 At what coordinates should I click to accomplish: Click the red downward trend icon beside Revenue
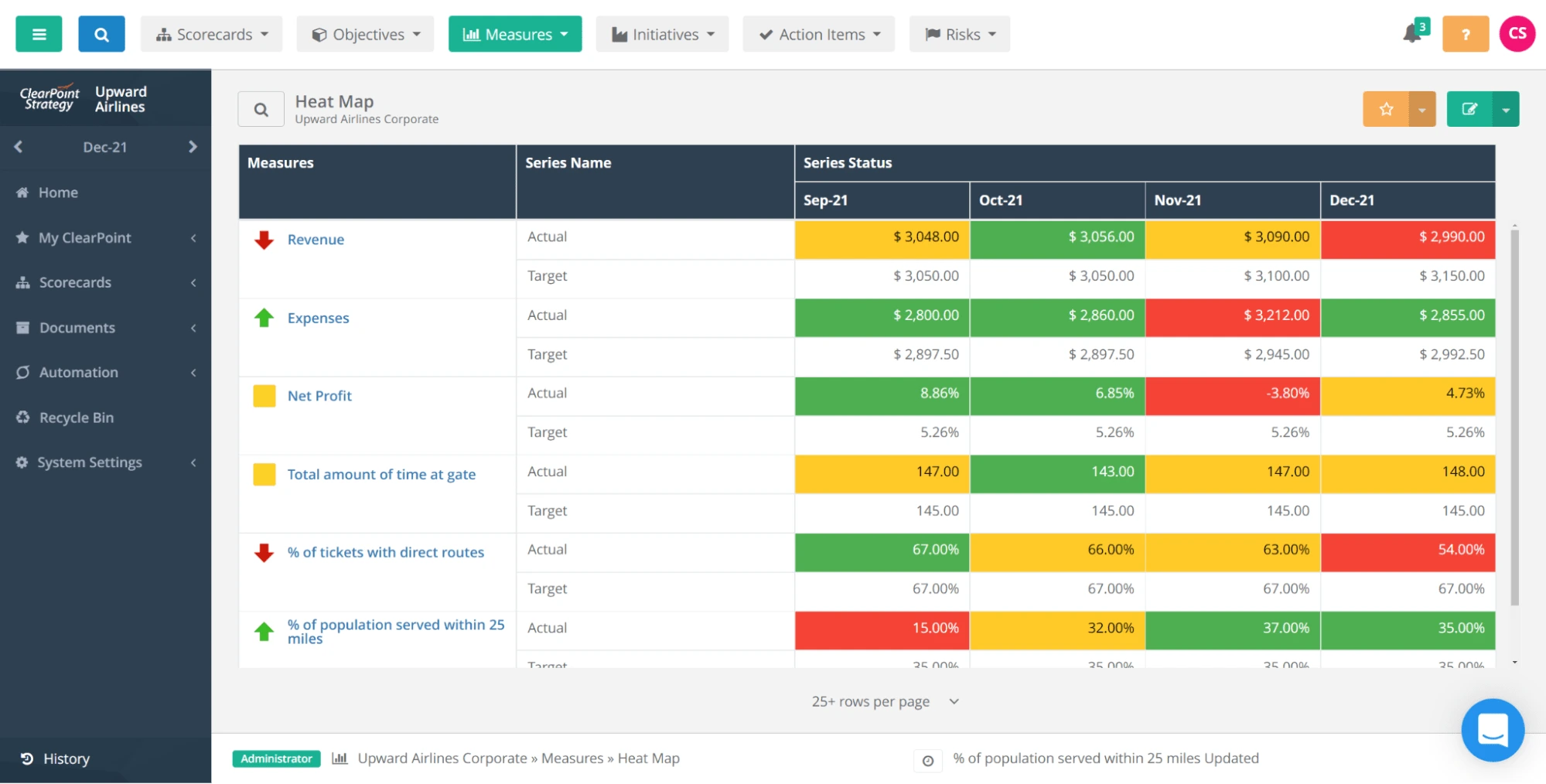click(x=264, y=240)
